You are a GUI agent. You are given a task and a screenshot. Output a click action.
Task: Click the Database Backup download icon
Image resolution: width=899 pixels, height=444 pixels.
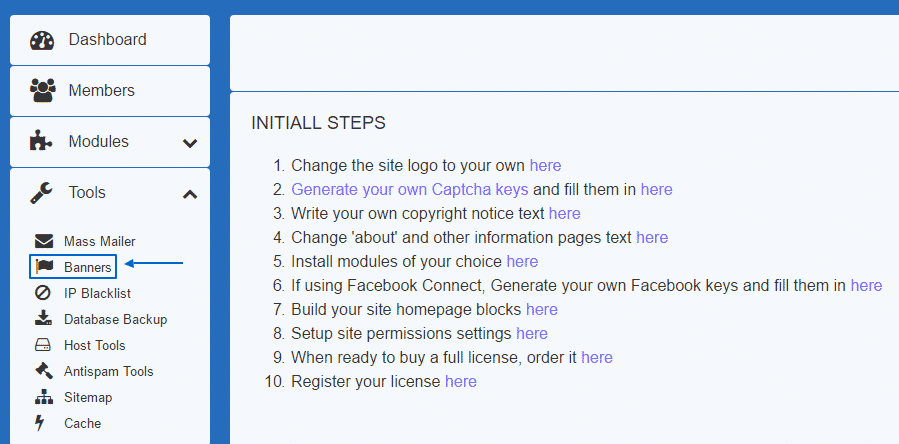[43, 319]
